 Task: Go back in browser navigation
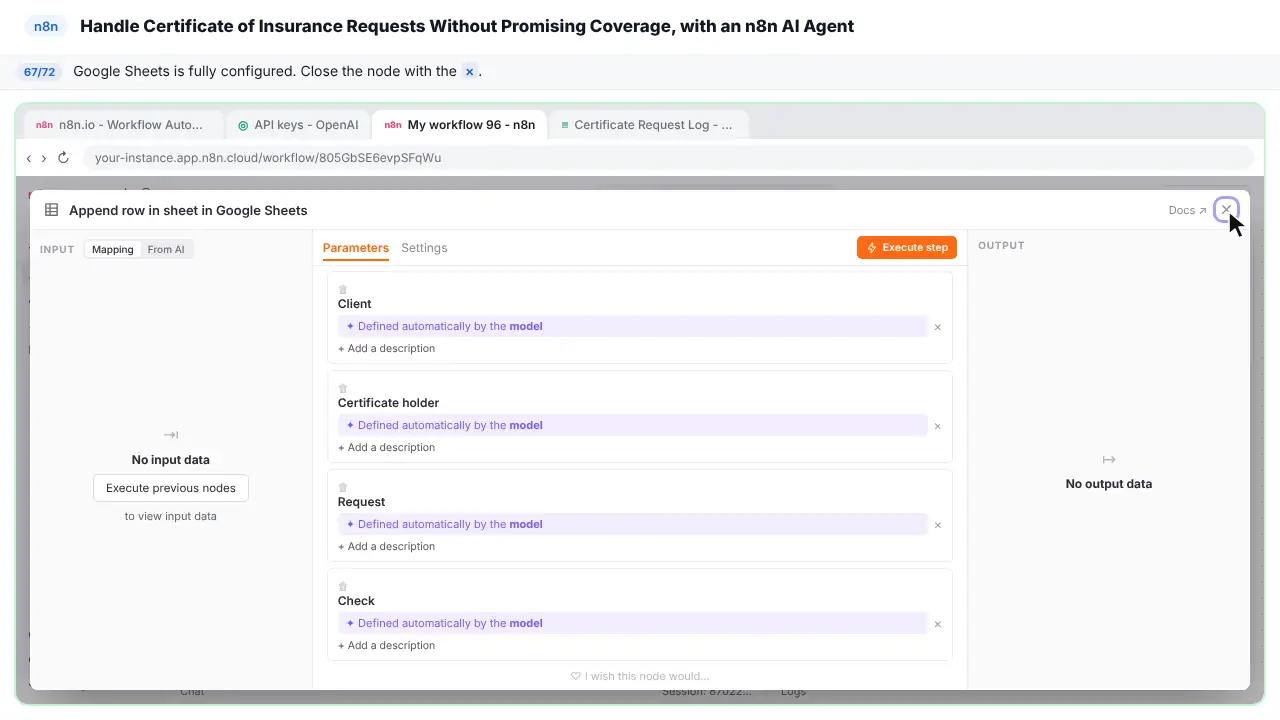29,158
